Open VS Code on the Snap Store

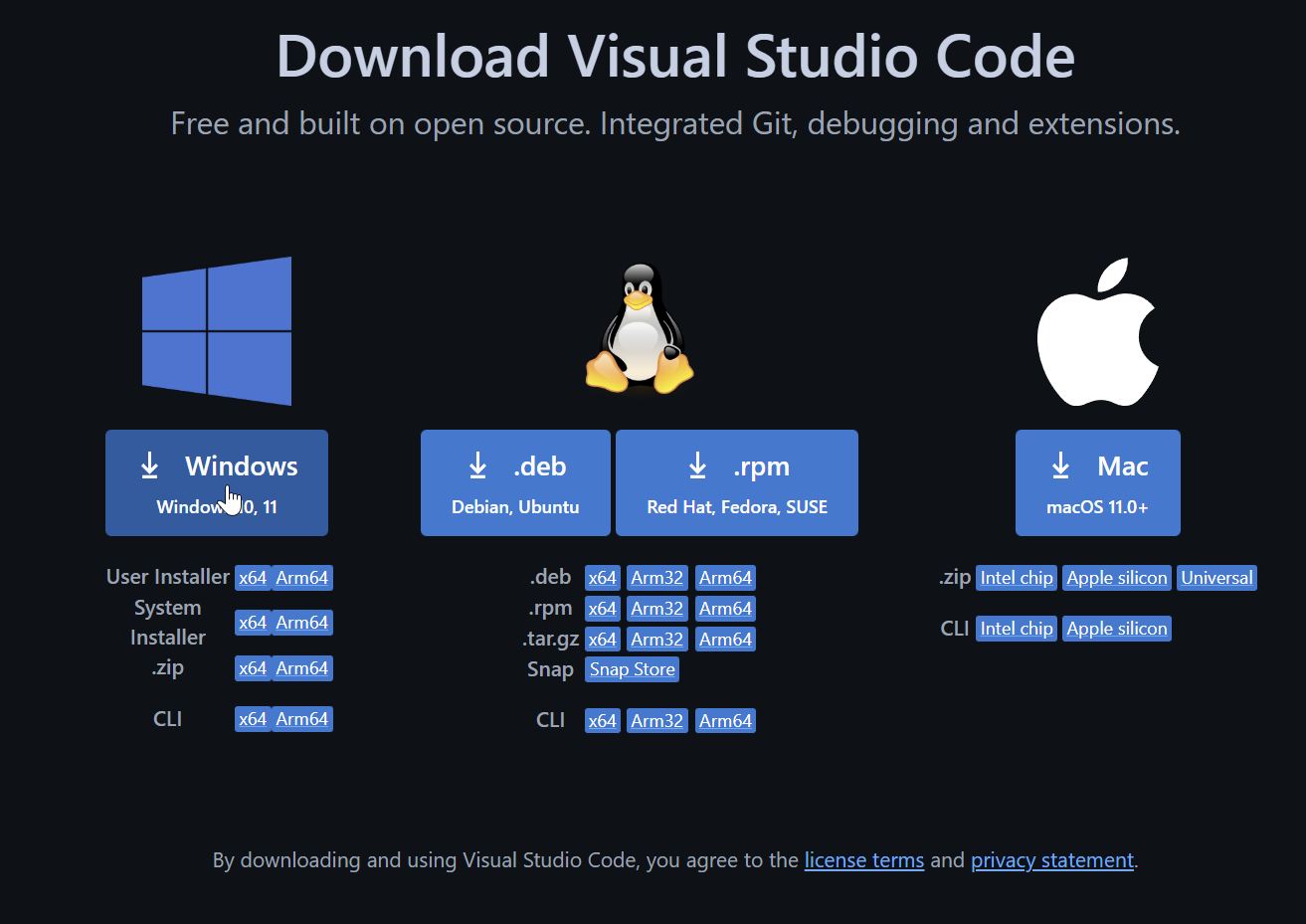[x=631, y=669]
